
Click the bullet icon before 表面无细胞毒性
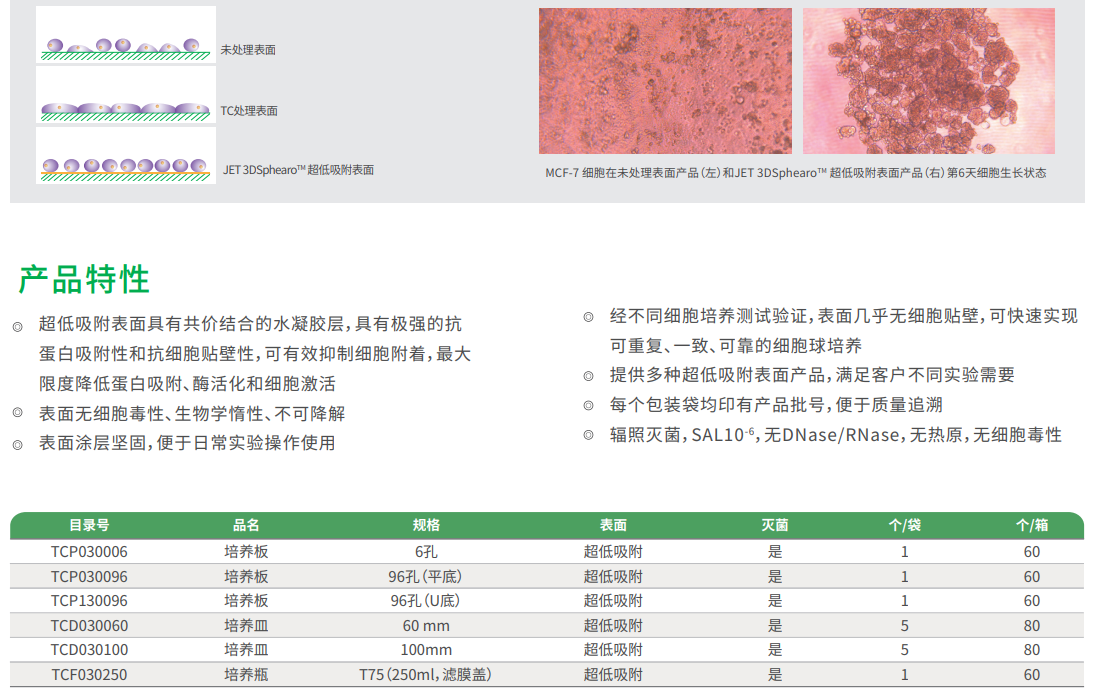pos(17,414)
